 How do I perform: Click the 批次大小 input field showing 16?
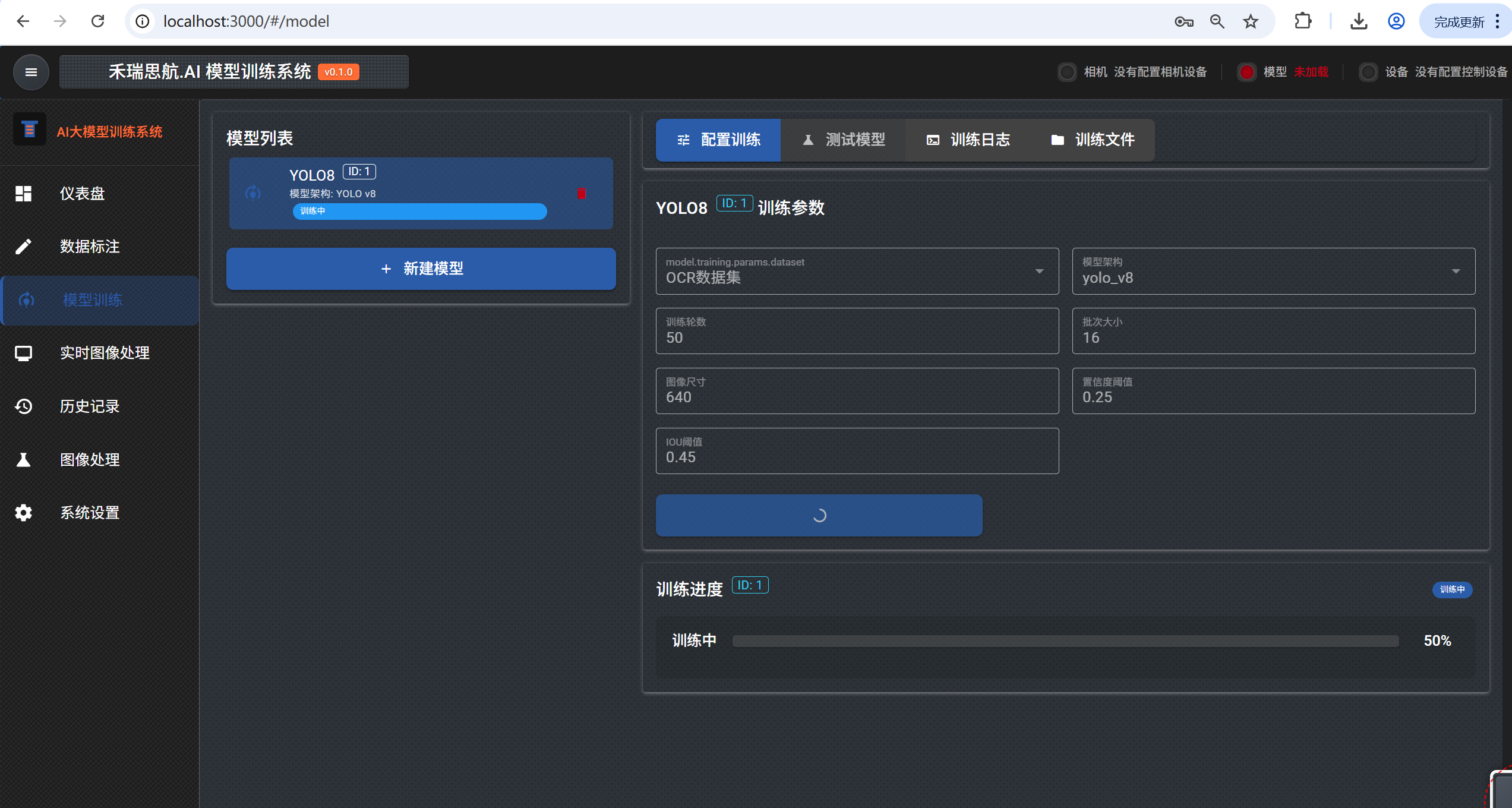coord(1273,331)
